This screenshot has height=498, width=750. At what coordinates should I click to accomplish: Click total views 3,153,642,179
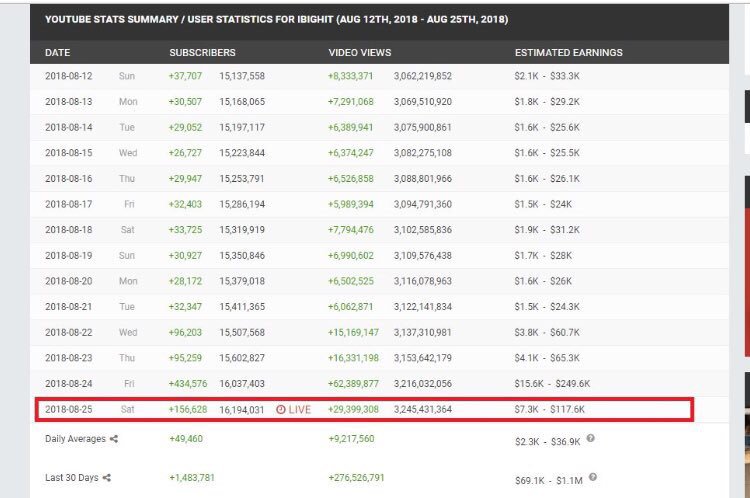(423, 358)
